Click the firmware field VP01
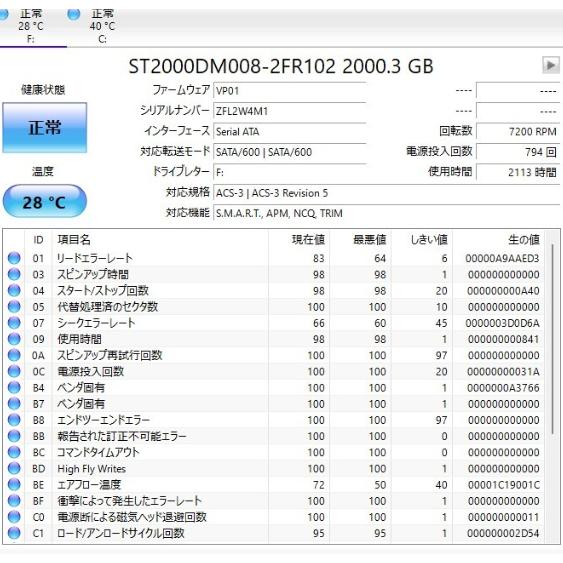This screenshot has width=563, height=563. [289, 90]
